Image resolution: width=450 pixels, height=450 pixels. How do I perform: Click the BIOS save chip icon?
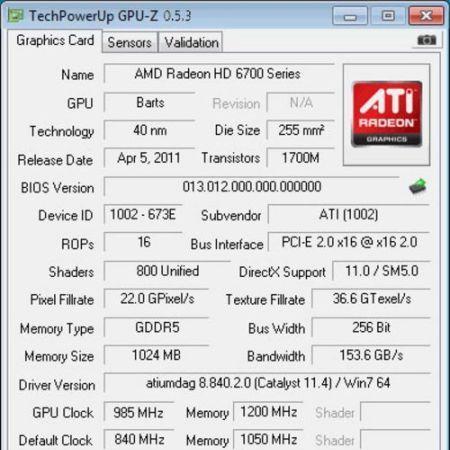tap(418, 186)
